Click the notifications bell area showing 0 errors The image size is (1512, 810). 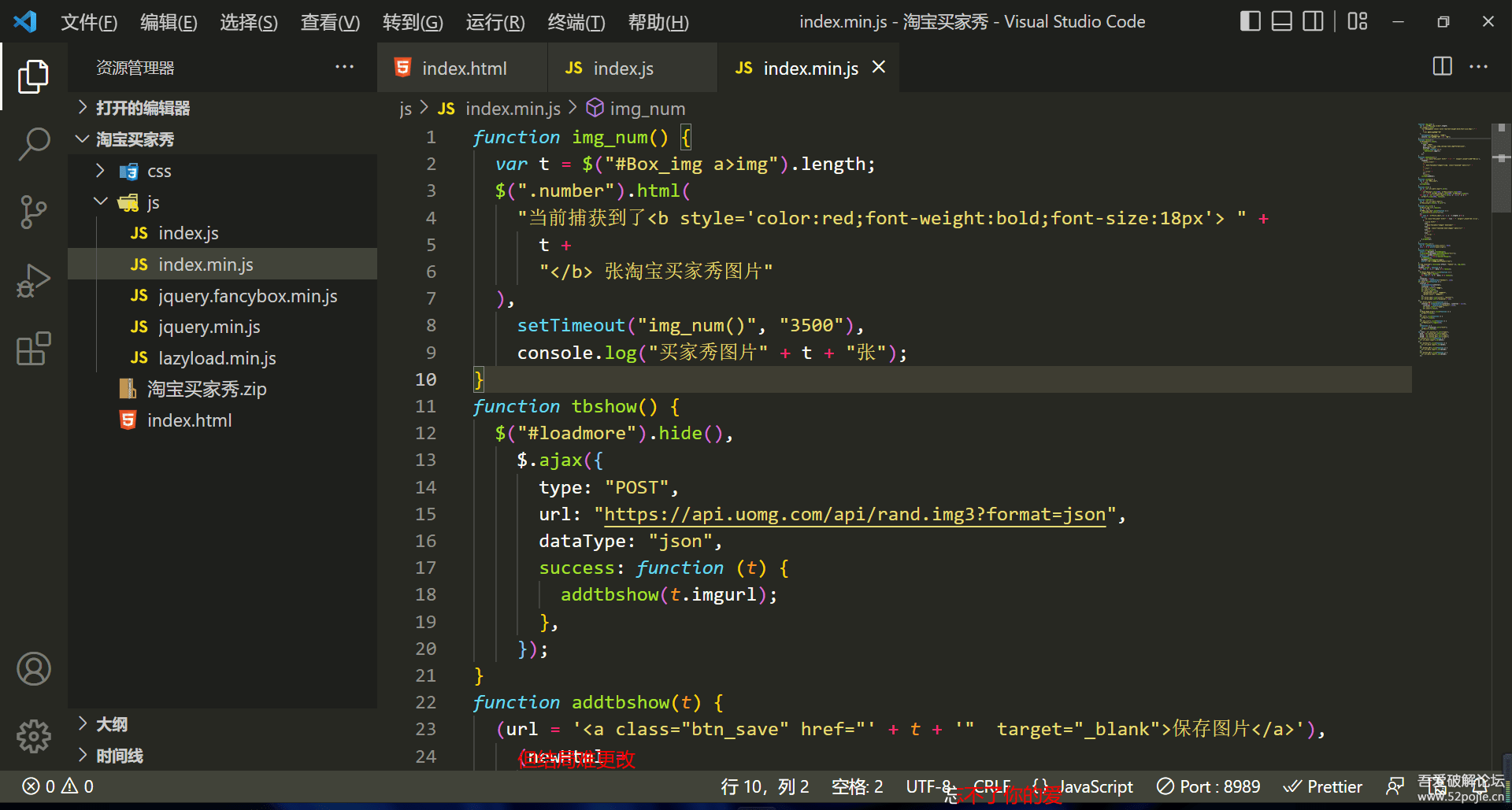coord(55,786)
